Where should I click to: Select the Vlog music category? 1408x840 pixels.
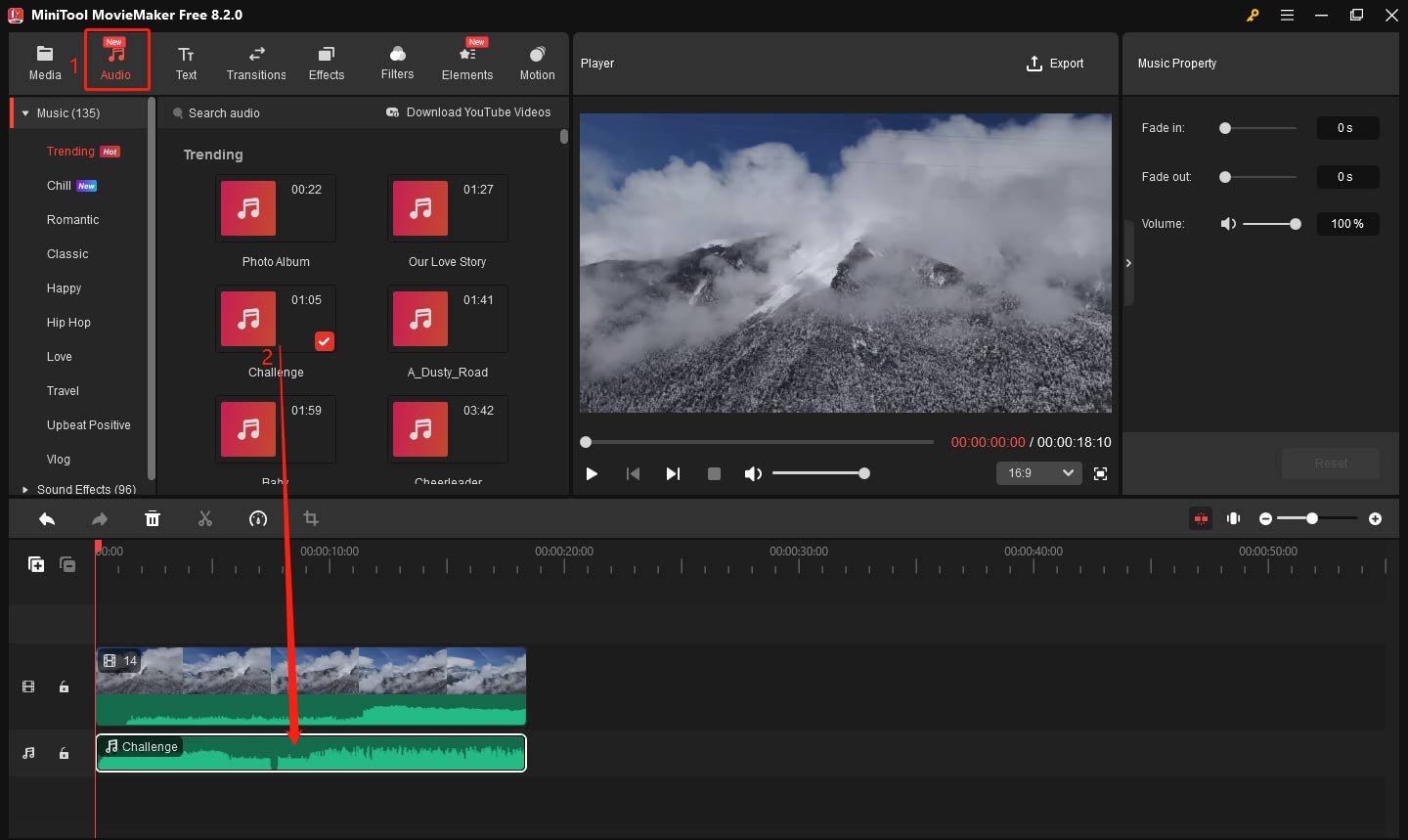coord(59,460)
